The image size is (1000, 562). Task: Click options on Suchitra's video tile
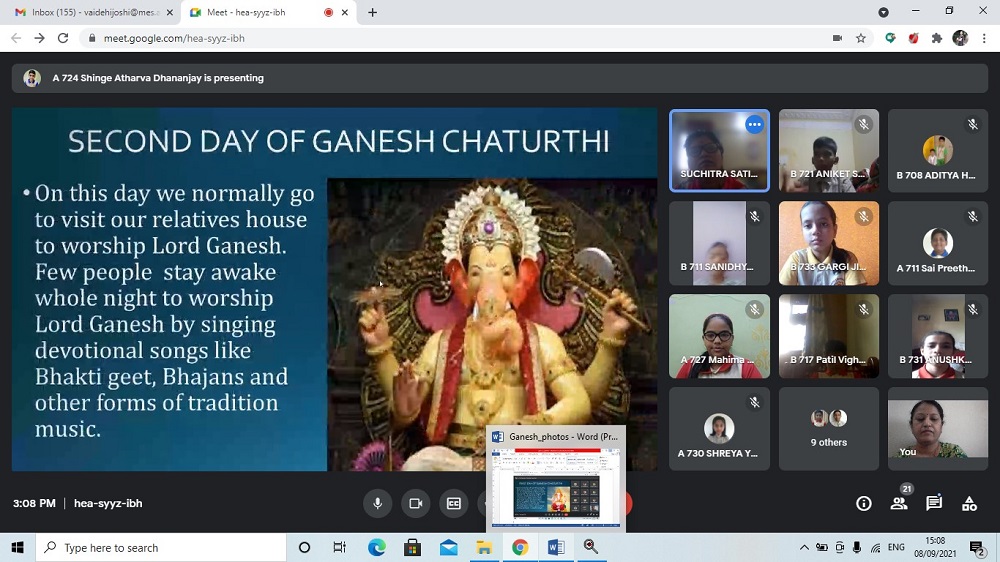click(x=754, y=125)
